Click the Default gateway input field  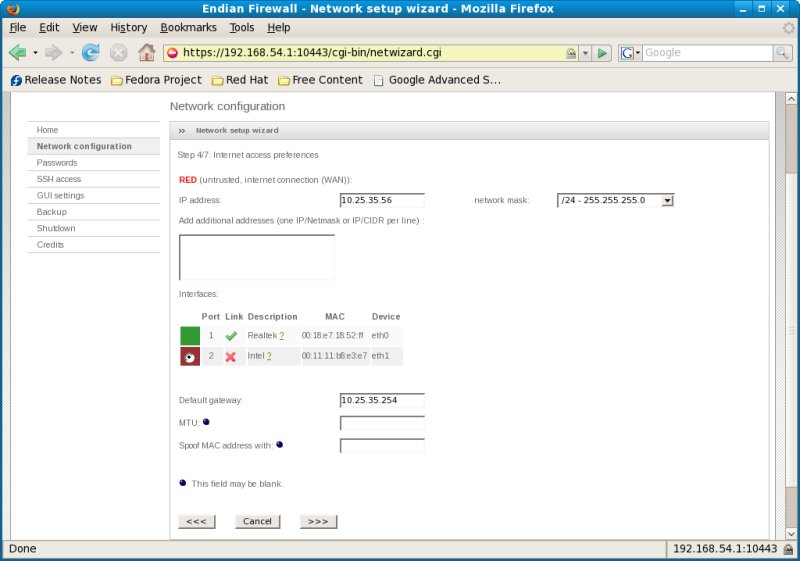[382, 400]
